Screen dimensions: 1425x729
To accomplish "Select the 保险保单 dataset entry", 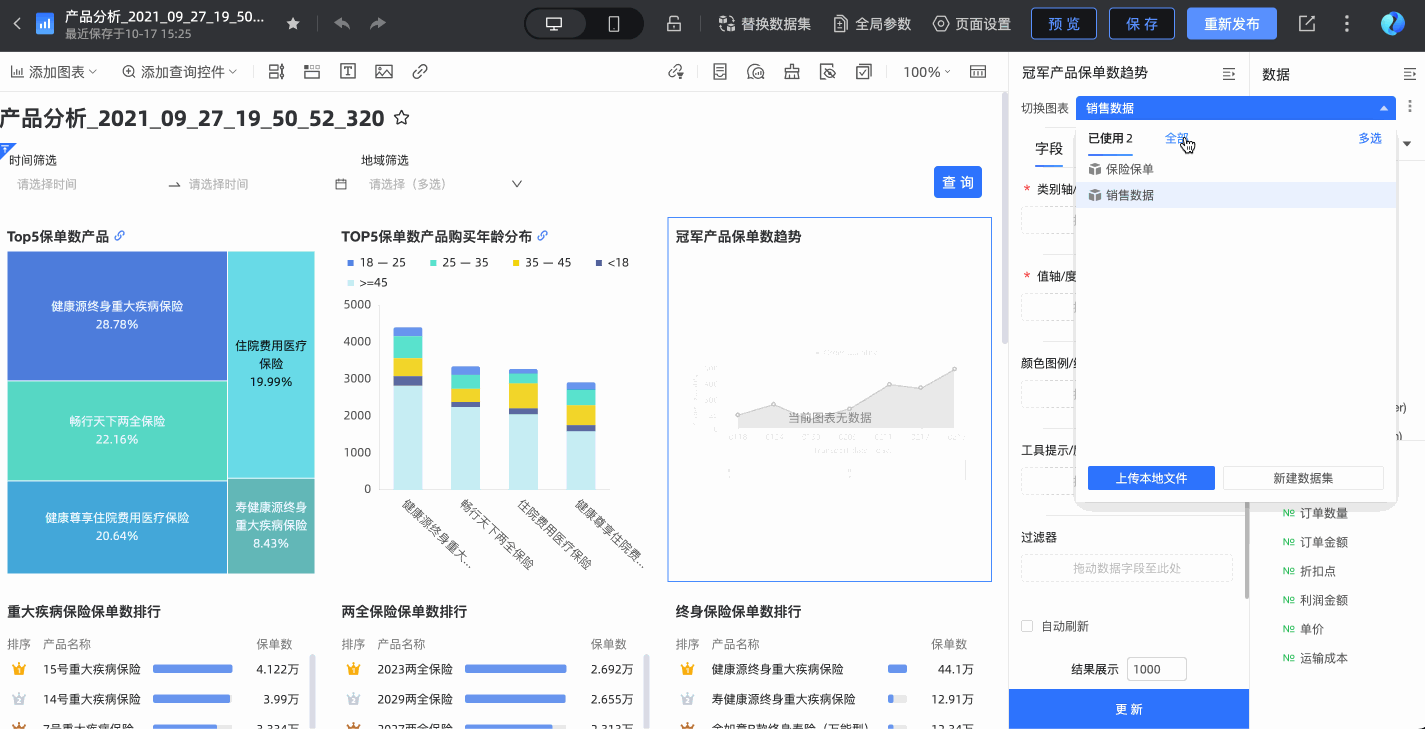I will point(1129,169).
